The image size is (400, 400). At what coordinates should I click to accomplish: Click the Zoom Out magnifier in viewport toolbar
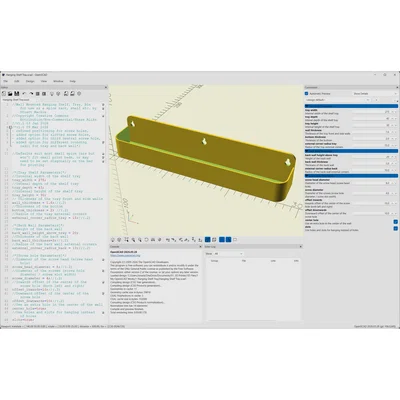(x=140, y=239)
